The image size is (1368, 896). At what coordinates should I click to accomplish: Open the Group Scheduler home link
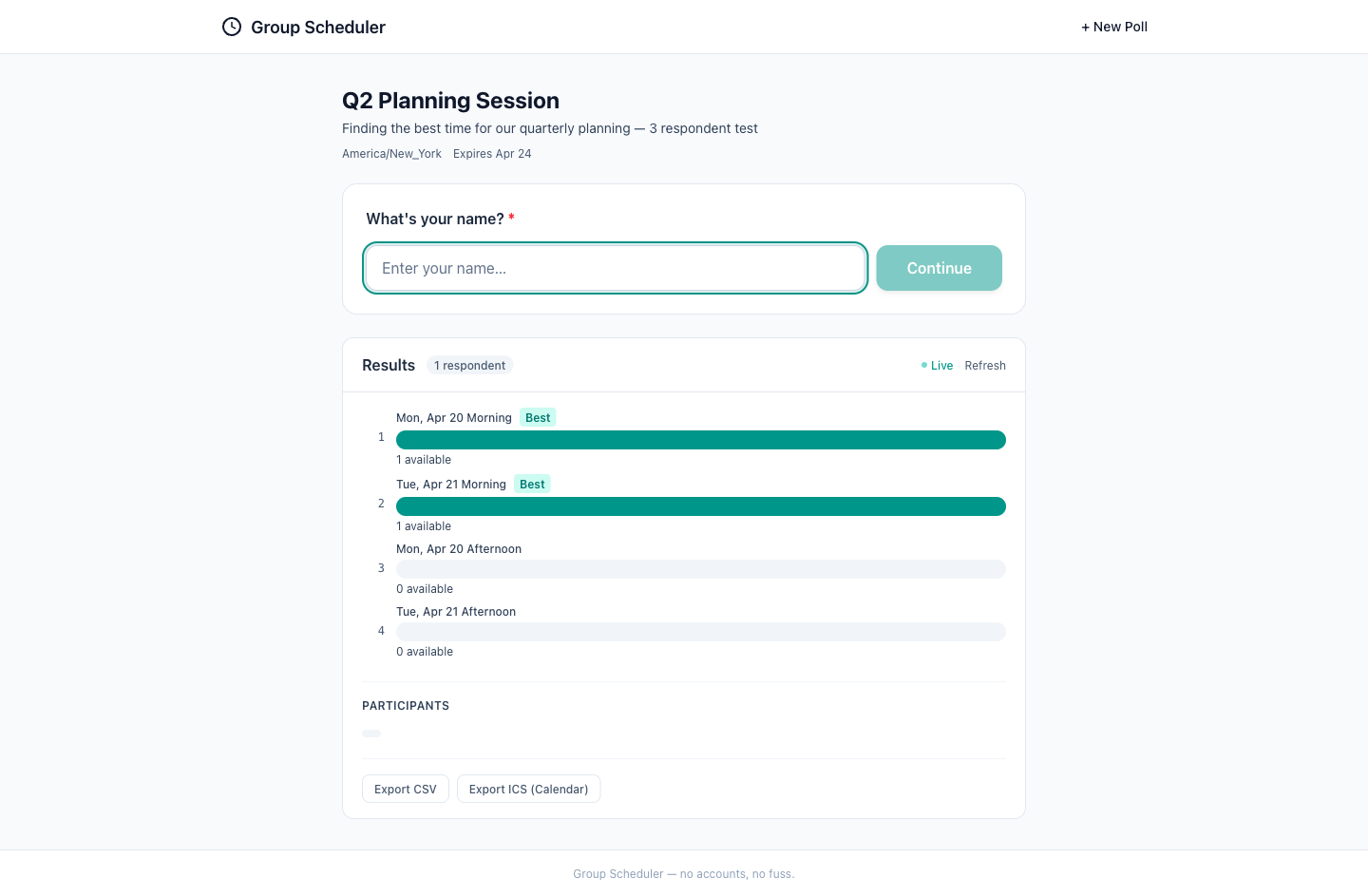[x=317, y=28]
